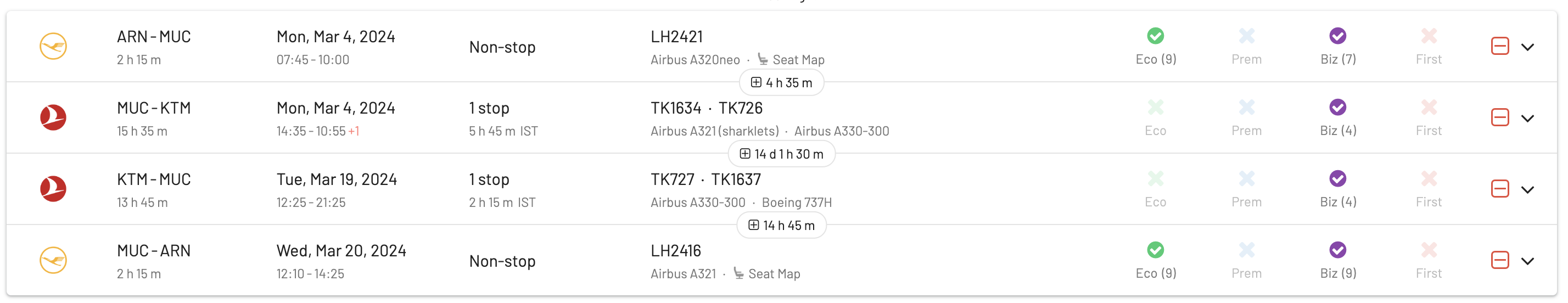The image size is (1568, 303).
Task: Remove the ARN-MUC flight with red minus icon
Action: [x=1499, y=46]
